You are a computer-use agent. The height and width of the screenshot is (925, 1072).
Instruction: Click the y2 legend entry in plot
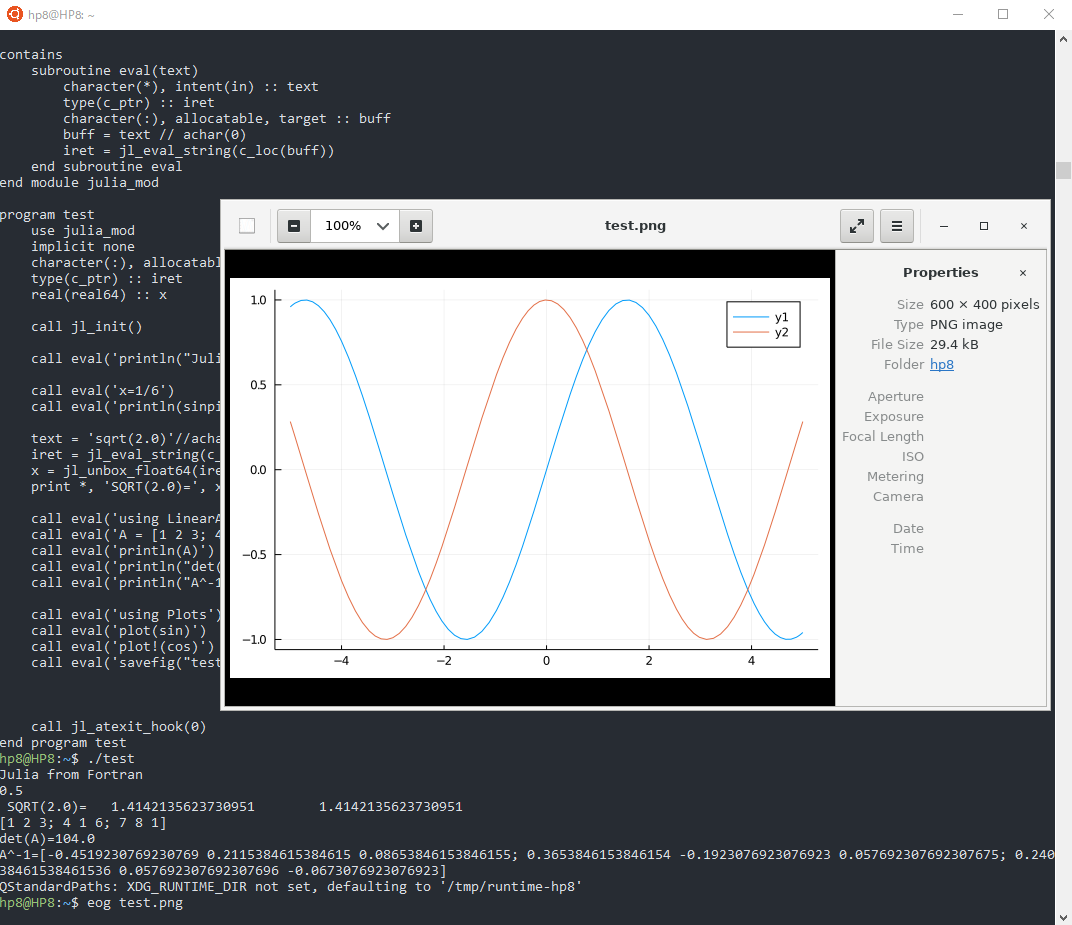point(760,332)
